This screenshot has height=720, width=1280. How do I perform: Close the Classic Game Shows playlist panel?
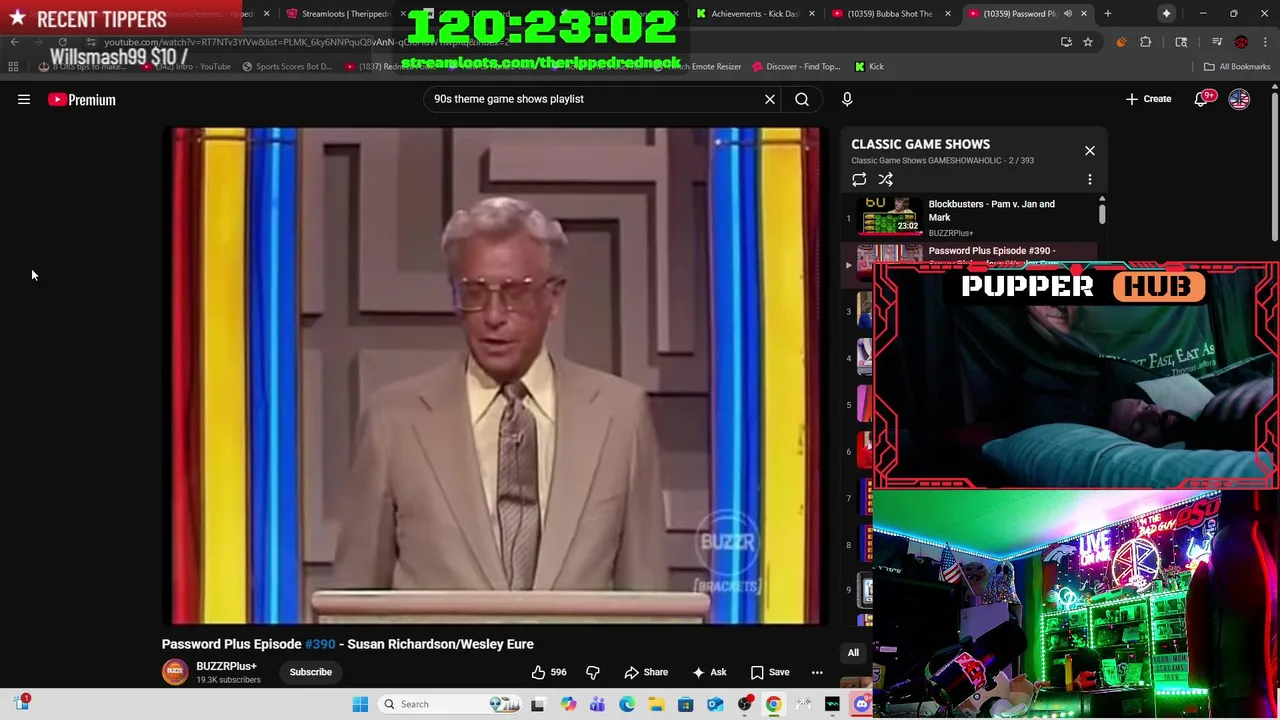click(1090, 151)
